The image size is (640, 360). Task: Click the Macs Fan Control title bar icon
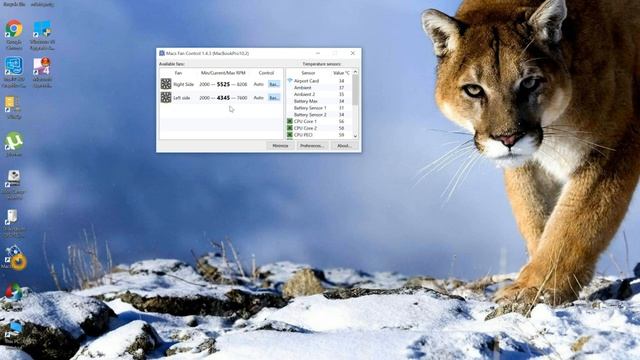click(x=162, y=53)
